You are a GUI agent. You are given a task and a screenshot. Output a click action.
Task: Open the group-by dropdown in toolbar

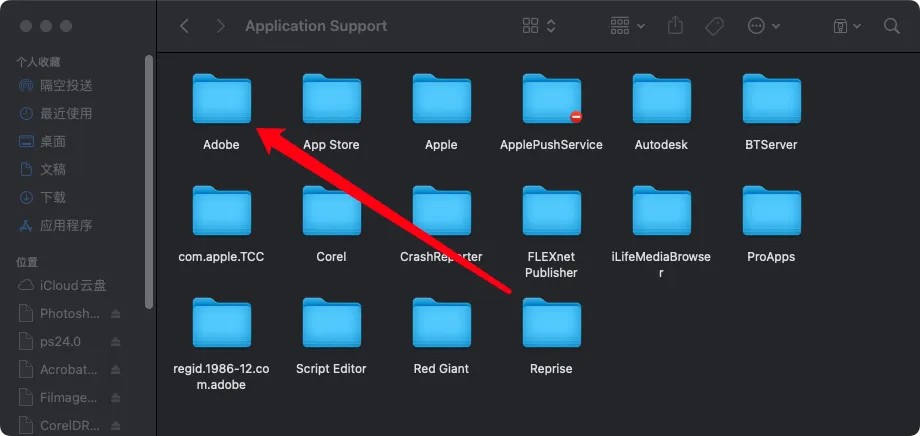627,26
